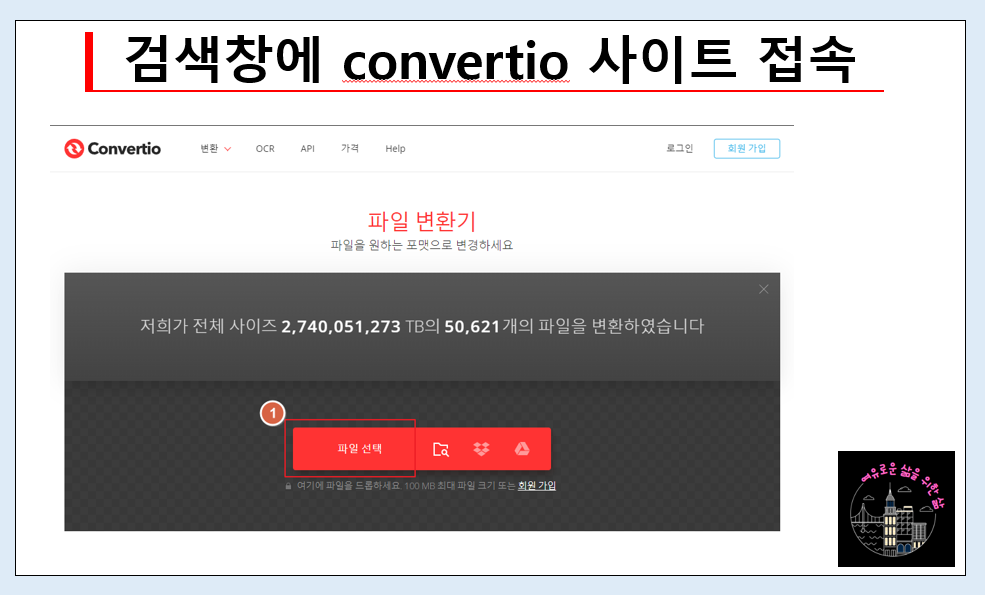
Task: Close the statistics banner with X
Action: tap(763, 289)
